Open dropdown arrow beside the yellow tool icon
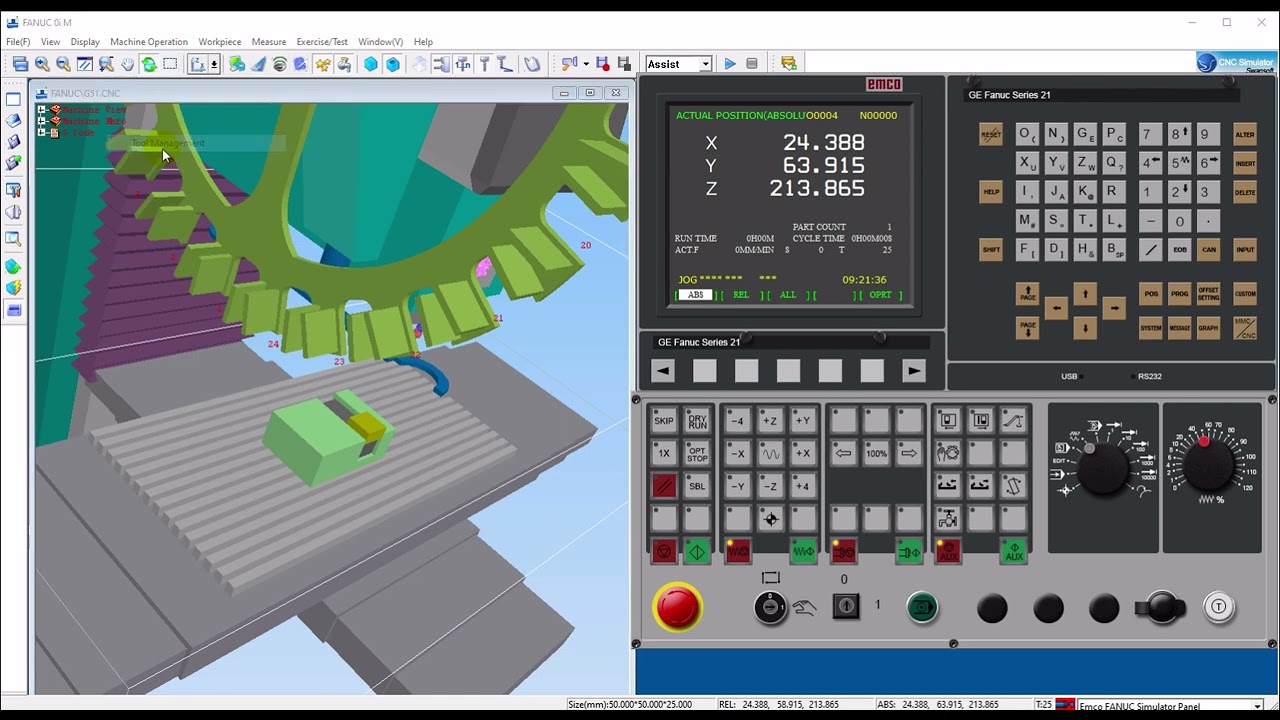This screenshot has width=1280, height=720. [586, 64]
